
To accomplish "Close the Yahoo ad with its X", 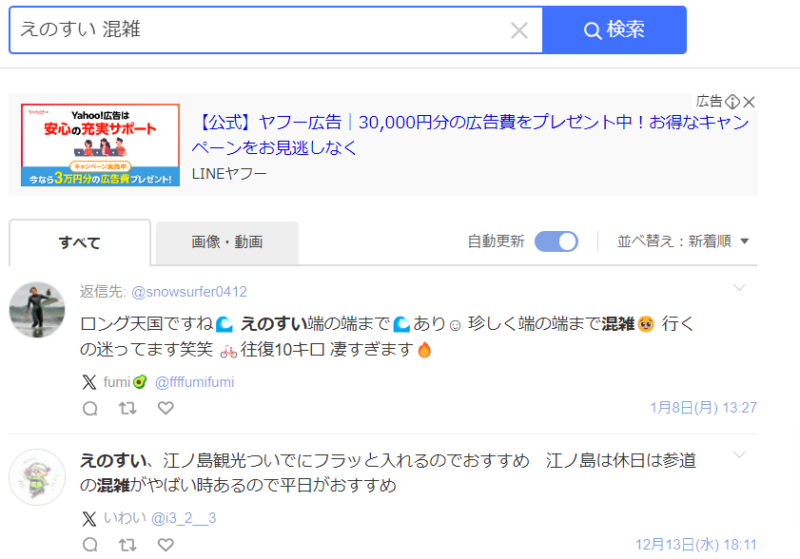I will [749, 102].
